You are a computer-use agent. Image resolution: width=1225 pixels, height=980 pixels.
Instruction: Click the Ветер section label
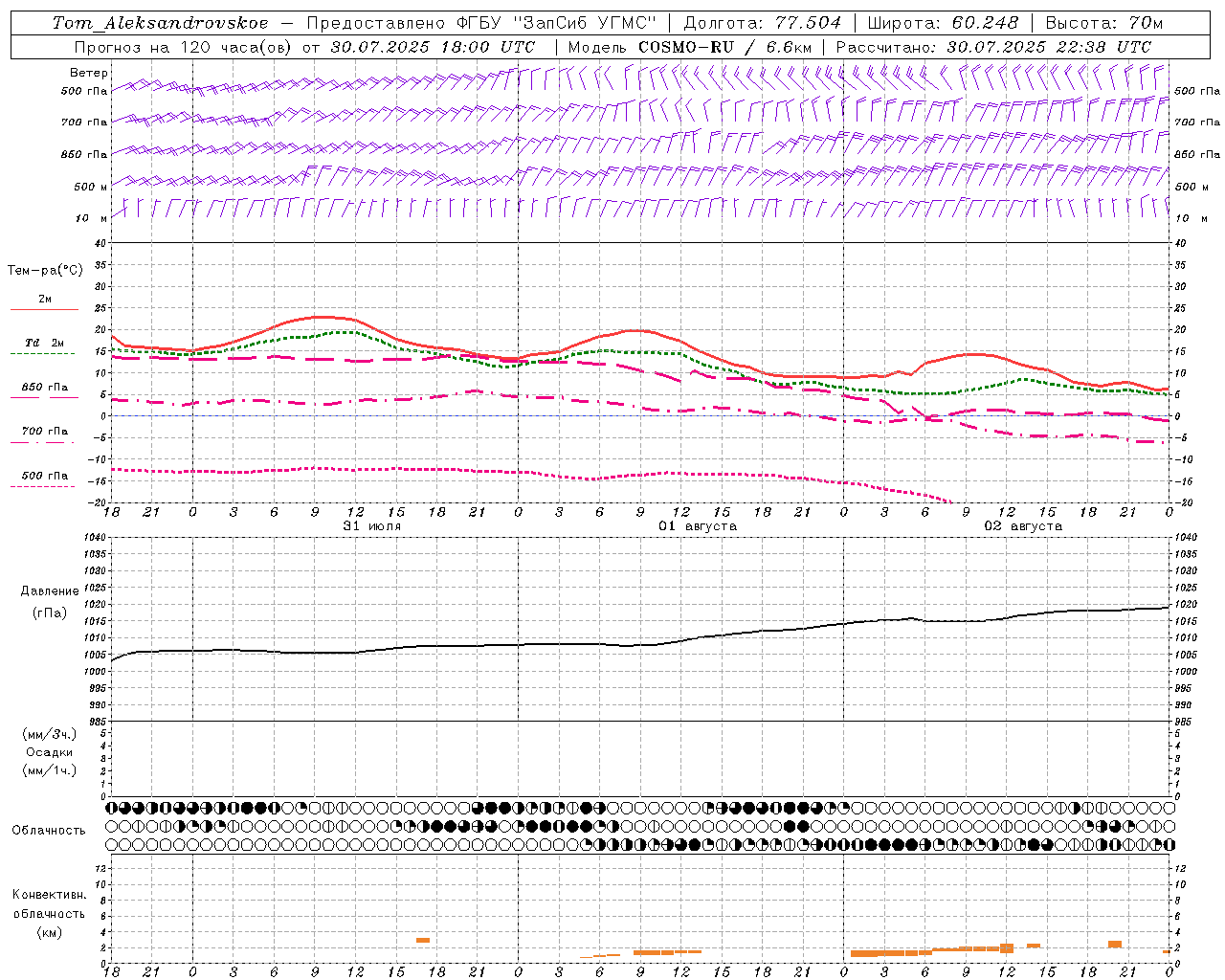coord(89,73)
